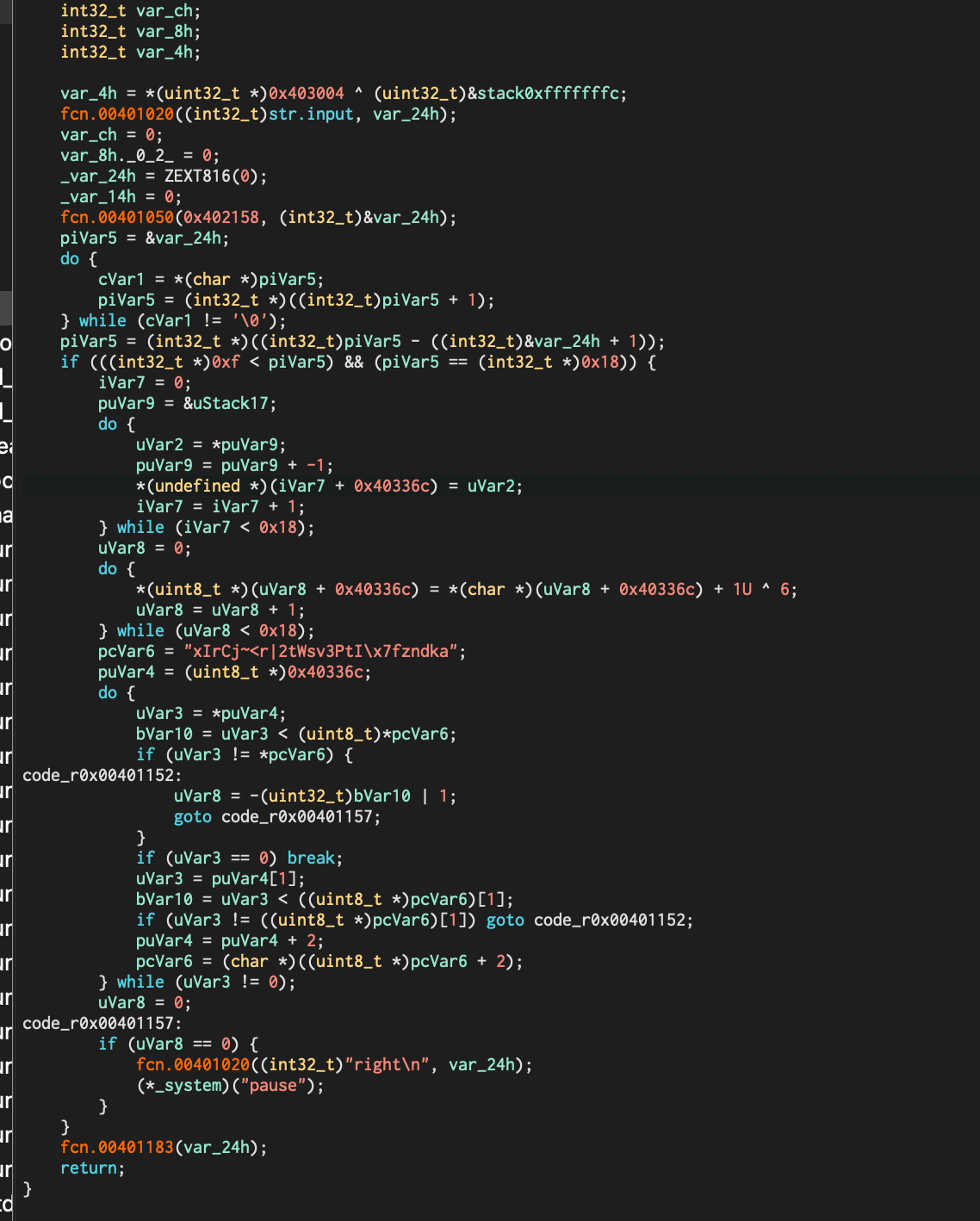The width and height of the screenshot is (980, 1221).
Task: Click the int32_t var_ch declaration
Action: pos(130,11)
